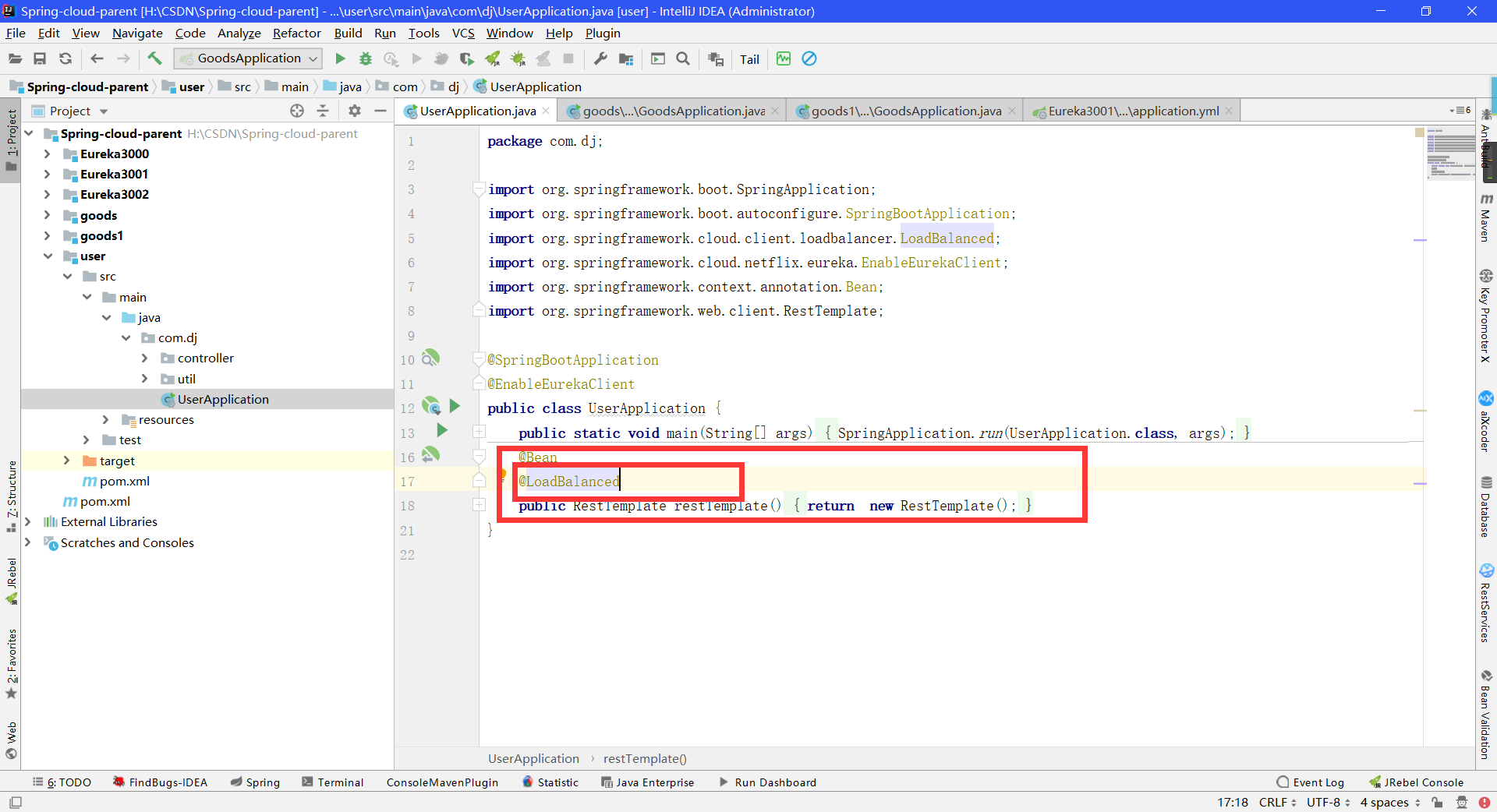The width and height of the screenshot is (1497, 812).
Task: Click the Tail toolbar button
Action: (749, 59)
